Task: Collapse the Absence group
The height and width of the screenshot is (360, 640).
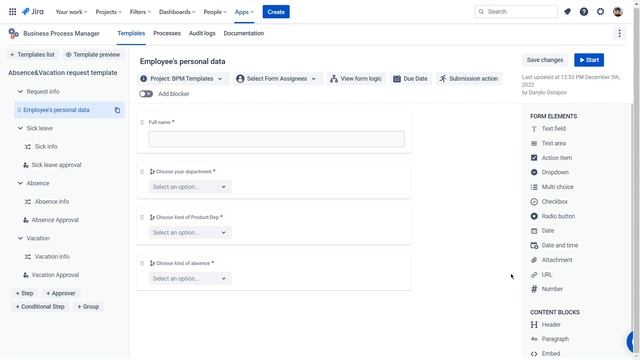Action: tap(20, 184)
